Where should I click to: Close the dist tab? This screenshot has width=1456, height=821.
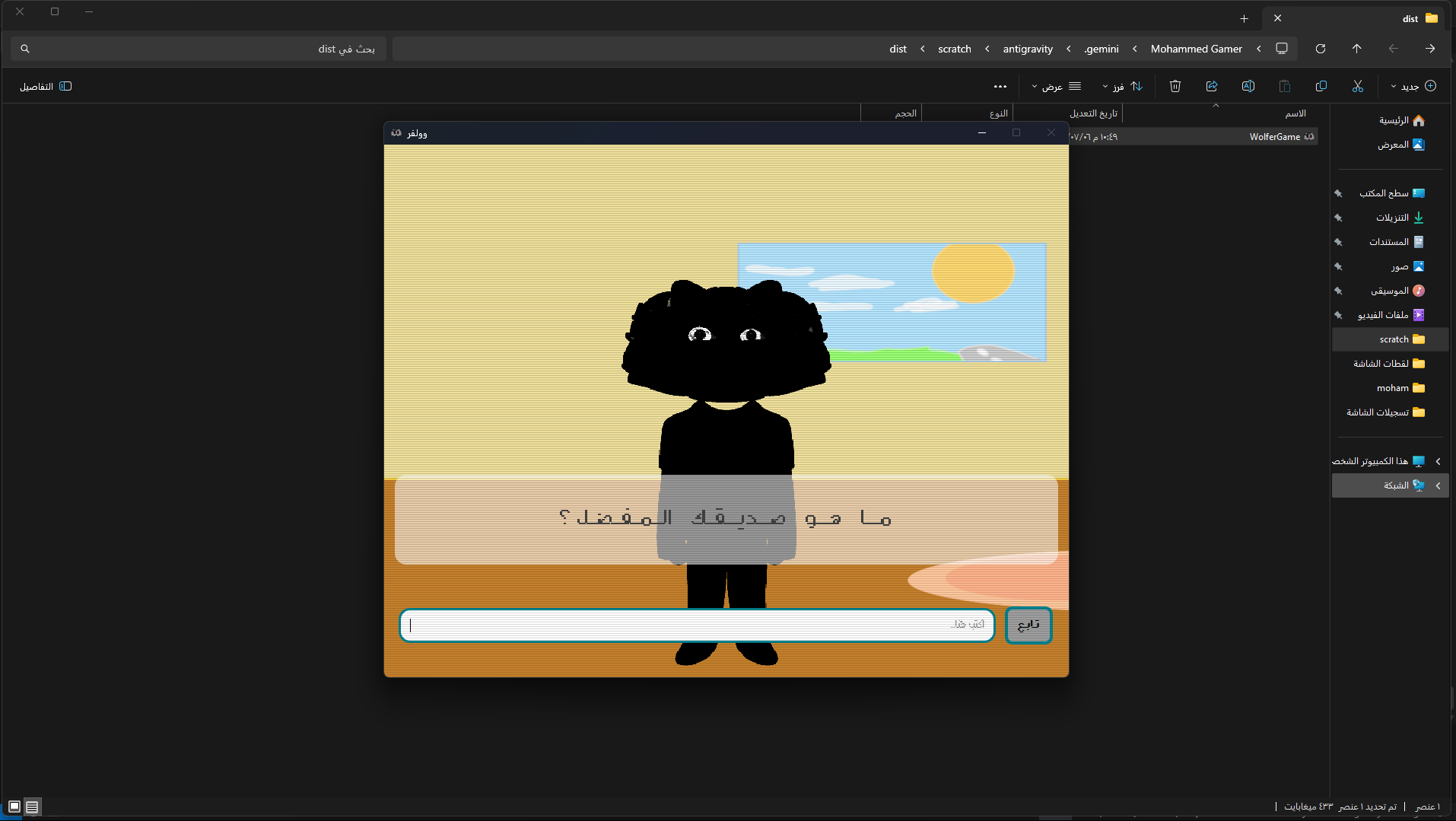pyautogui.click(x=1278, y=18)
